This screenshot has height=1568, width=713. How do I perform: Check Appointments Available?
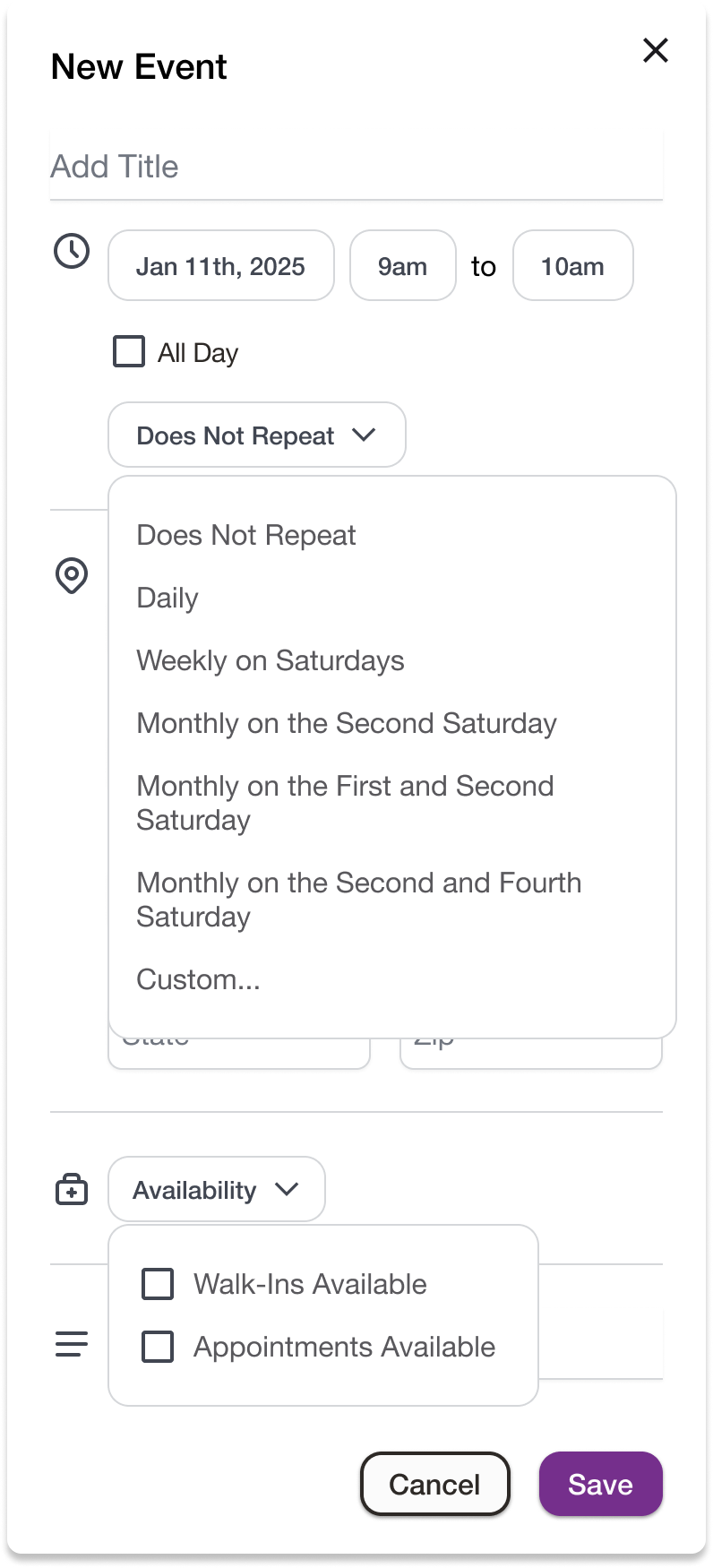pyautogui.click(x=157, y=1346)
